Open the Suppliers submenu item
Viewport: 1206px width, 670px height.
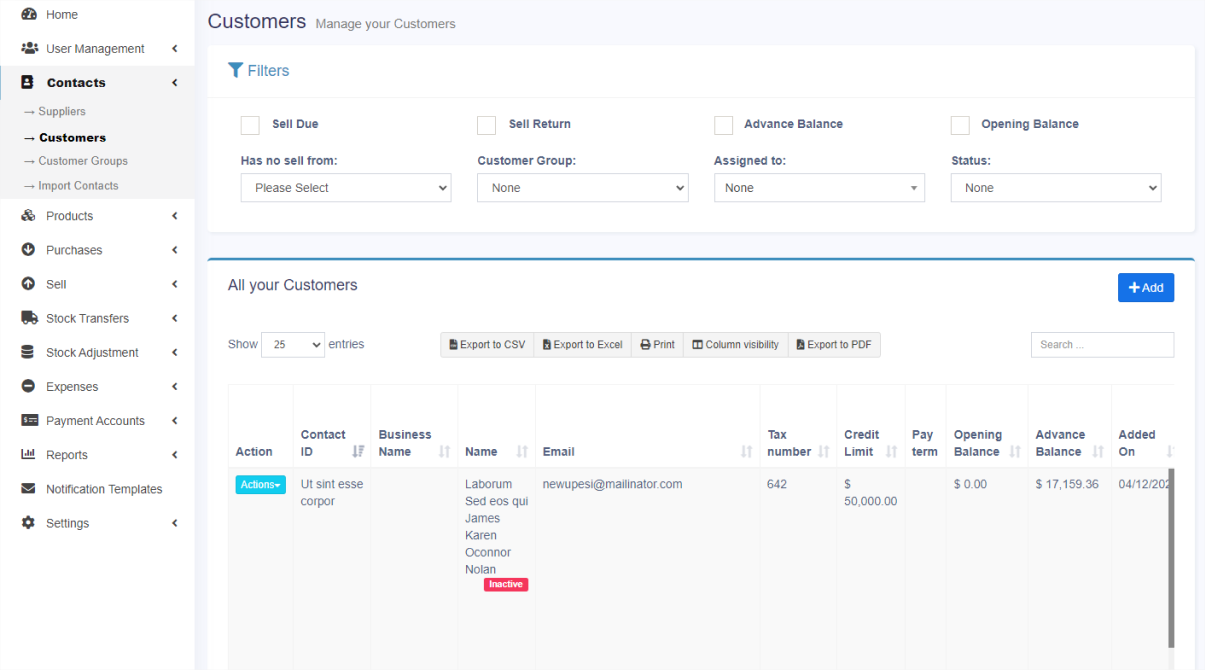[x=62, y=112]
